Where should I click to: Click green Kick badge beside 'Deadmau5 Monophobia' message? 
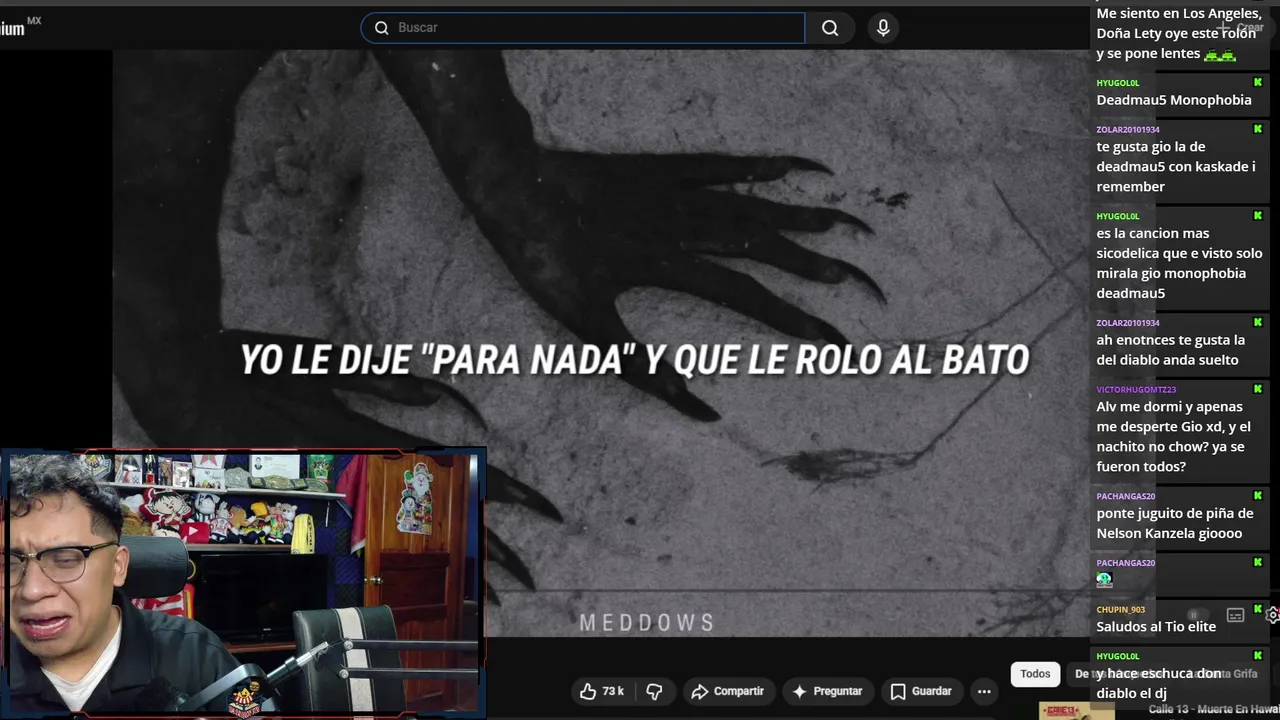tap(1258, 82)
